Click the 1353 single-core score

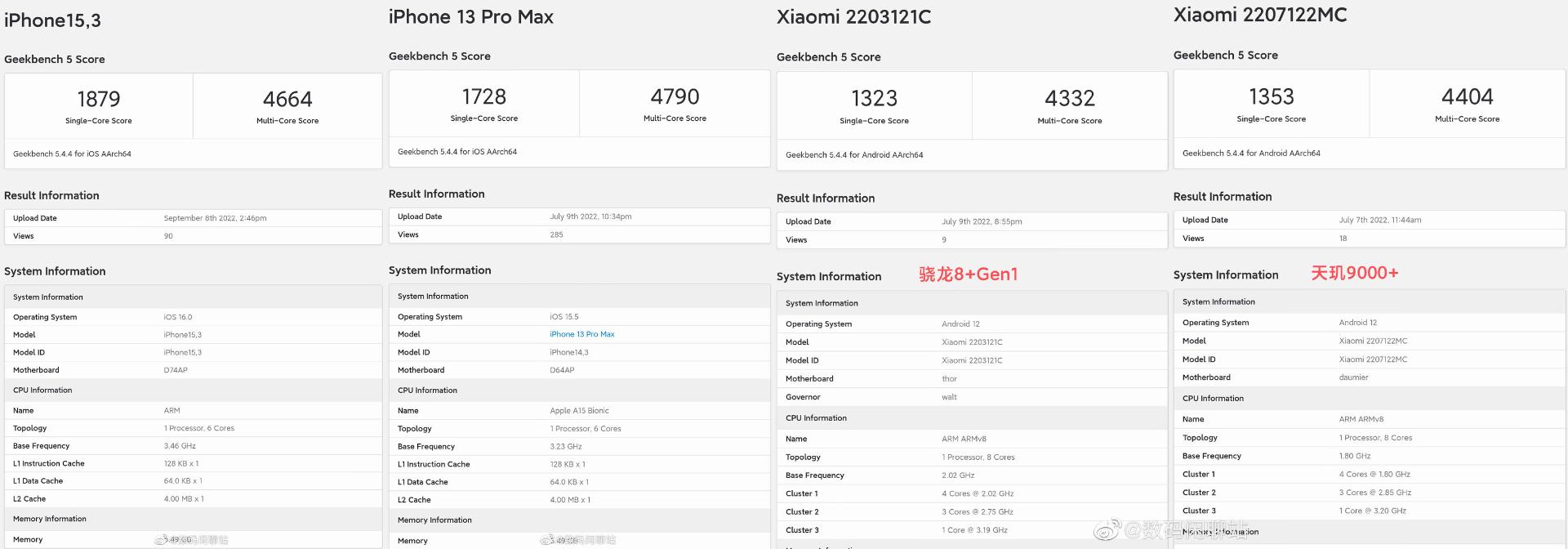(1272, 96)
